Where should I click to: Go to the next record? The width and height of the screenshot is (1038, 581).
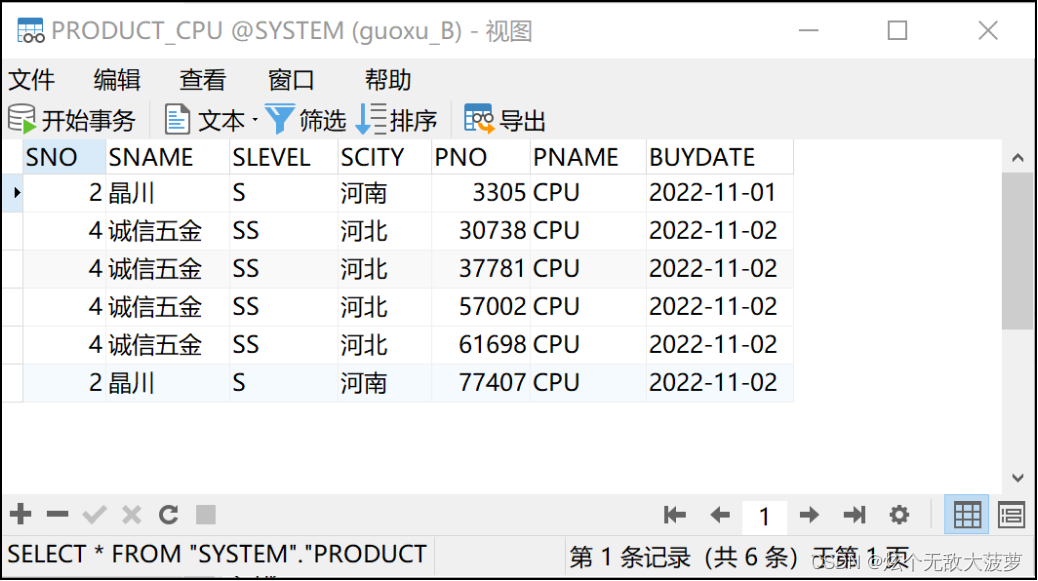click(808, 515)
